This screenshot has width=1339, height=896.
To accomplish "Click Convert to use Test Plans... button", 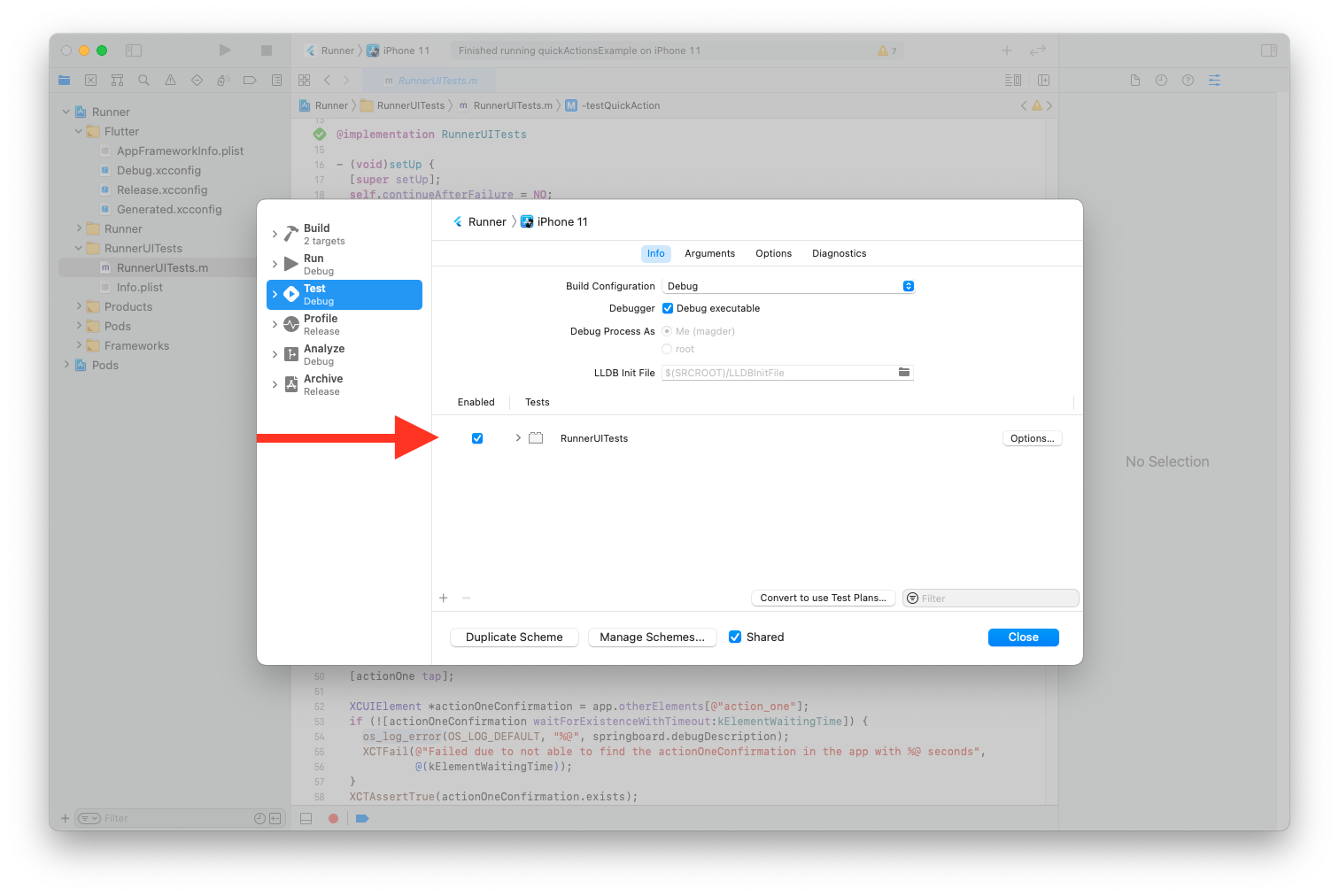I will [x=824, y=599].
